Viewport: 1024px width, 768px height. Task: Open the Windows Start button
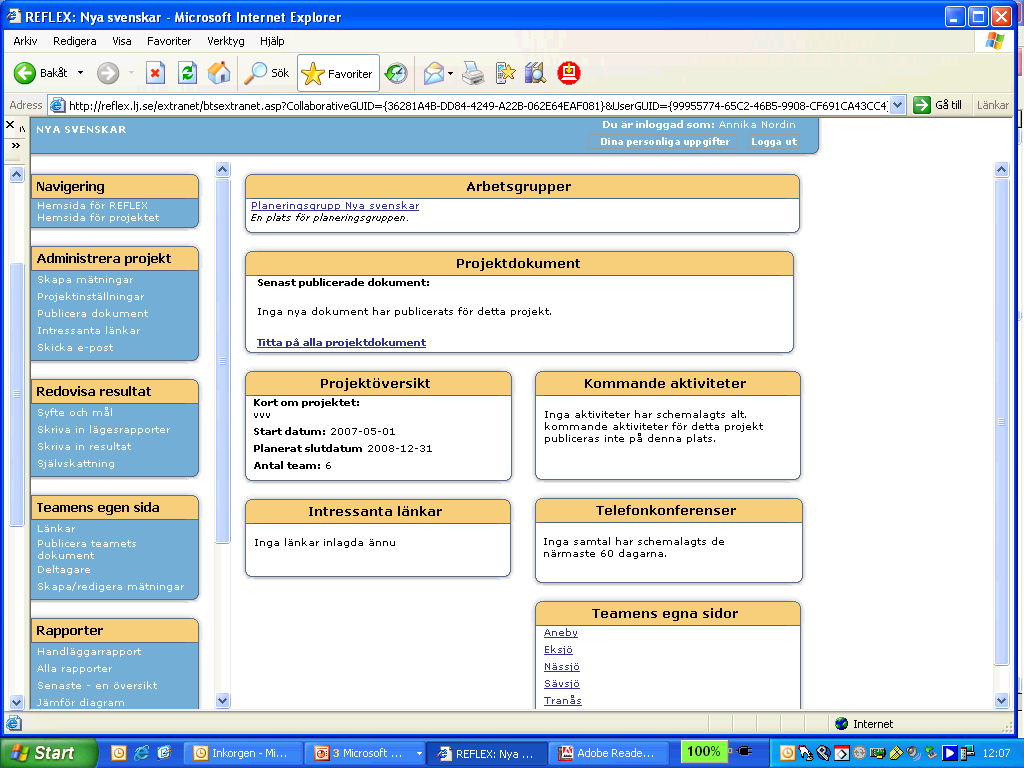pyautogui.click(x=48, y=753)
